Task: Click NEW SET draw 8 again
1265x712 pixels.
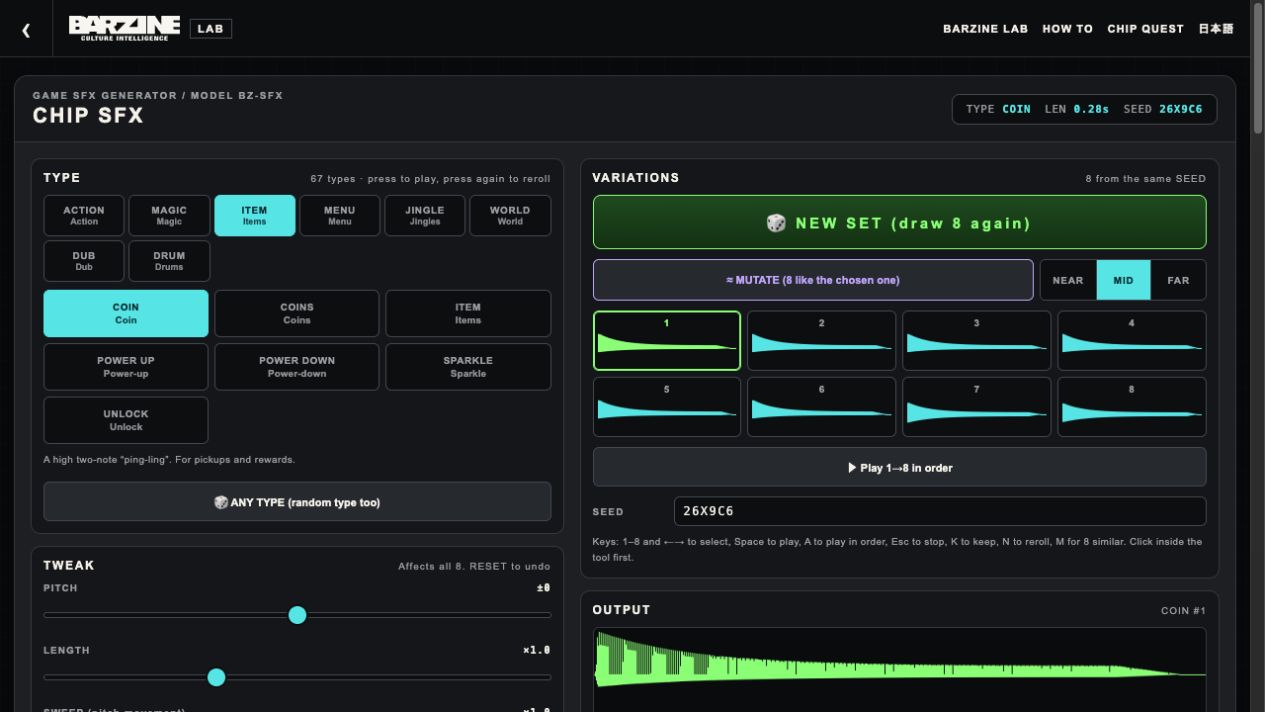Action: (899, 223)
